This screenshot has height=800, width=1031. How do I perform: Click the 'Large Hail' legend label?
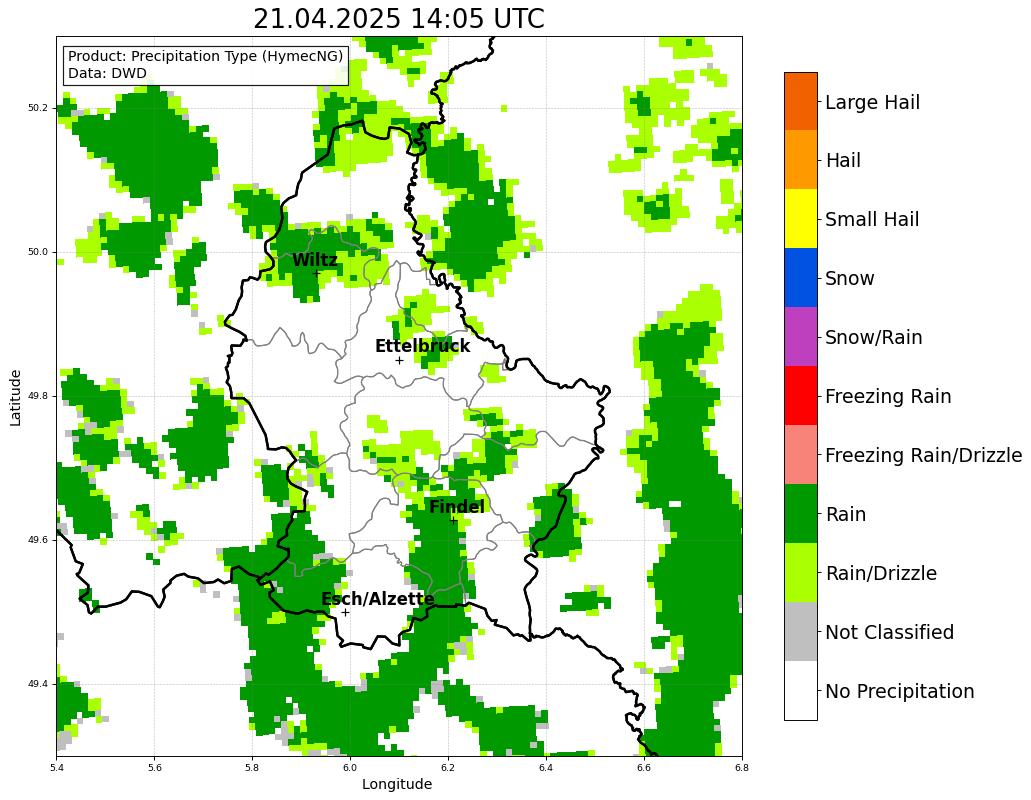[x=872, y=103]
